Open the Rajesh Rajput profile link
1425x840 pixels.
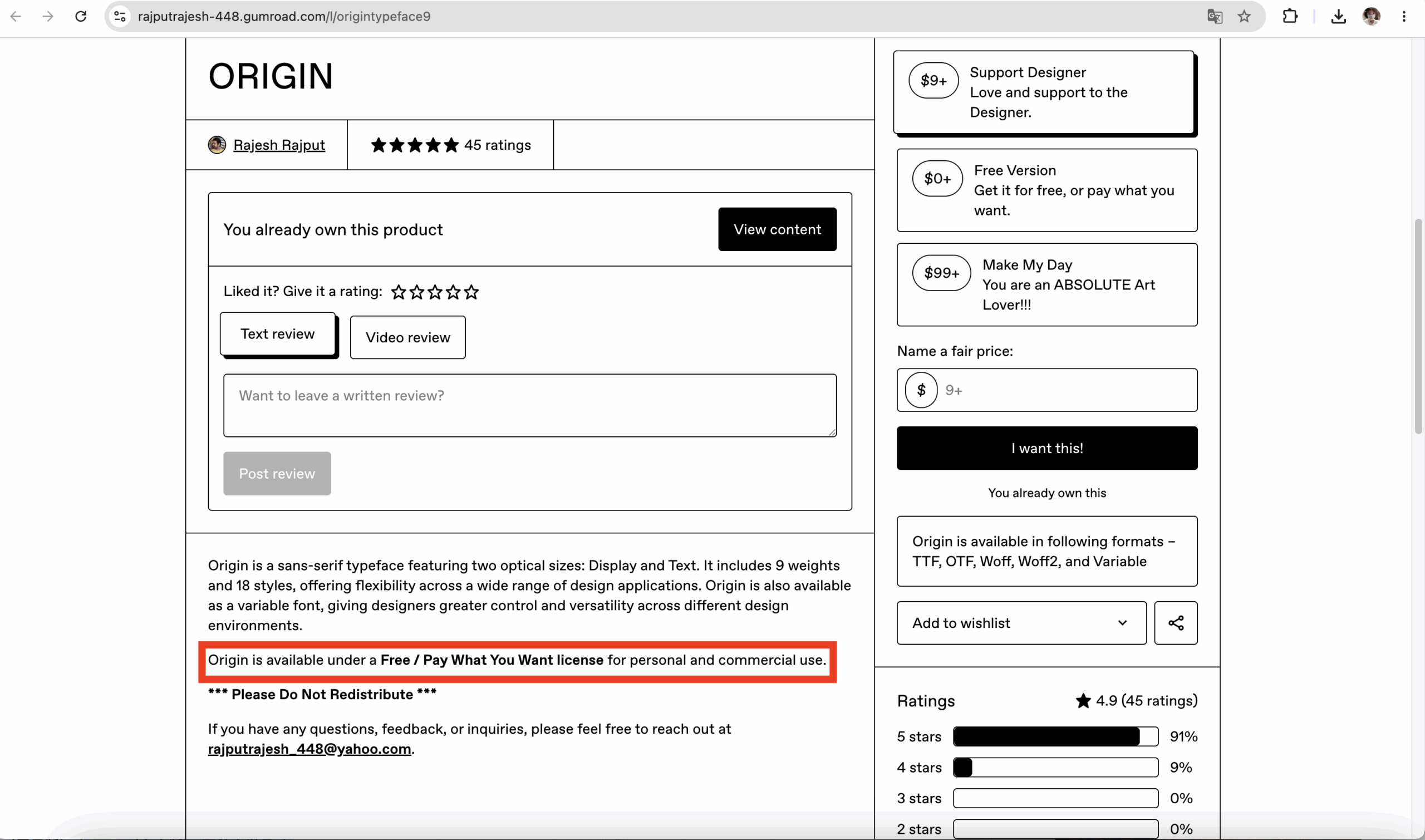[279, 145]
